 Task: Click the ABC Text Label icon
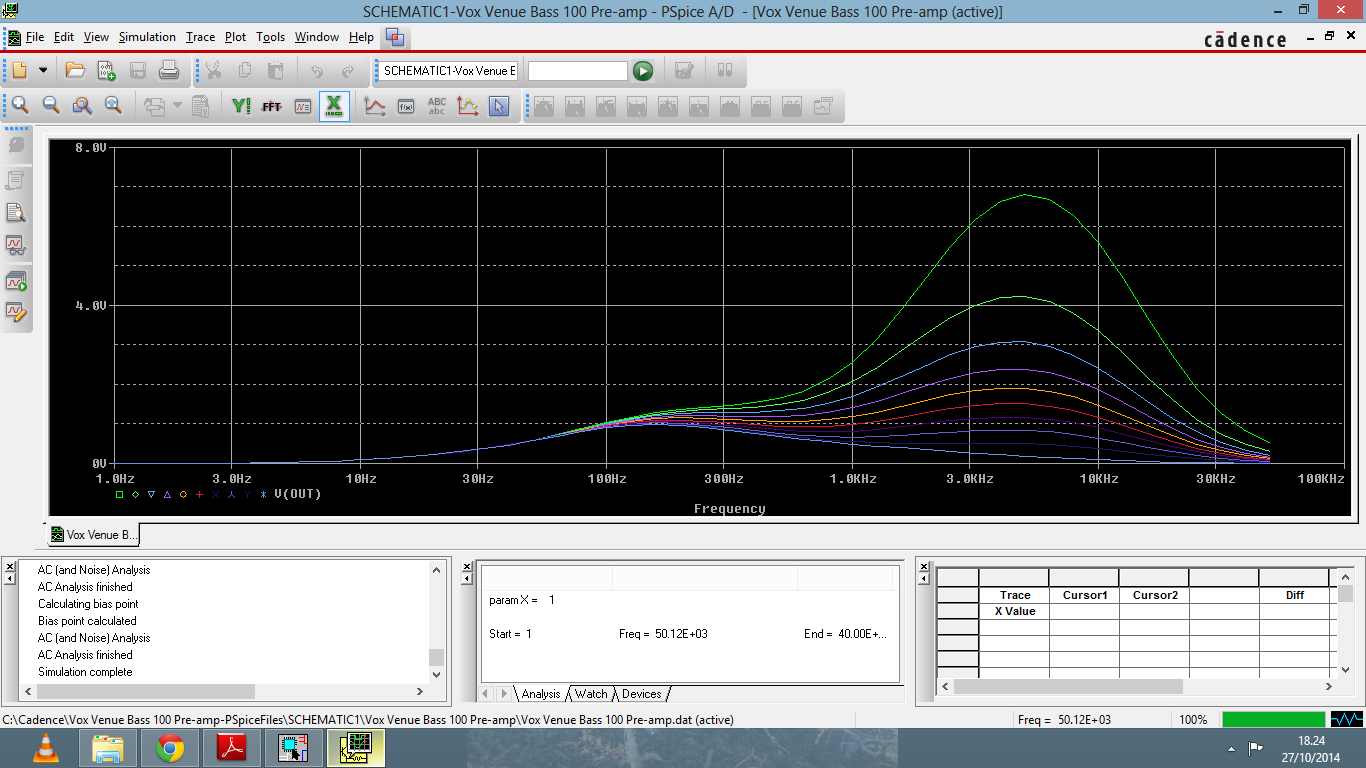coord(437,106)
